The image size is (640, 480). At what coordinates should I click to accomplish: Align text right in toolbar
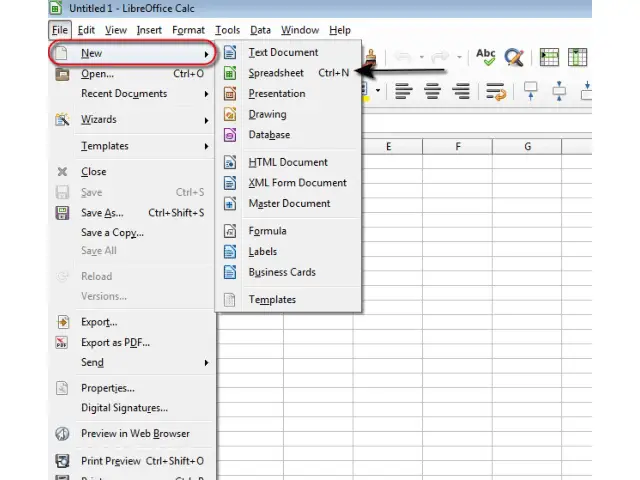click(461, 91)
